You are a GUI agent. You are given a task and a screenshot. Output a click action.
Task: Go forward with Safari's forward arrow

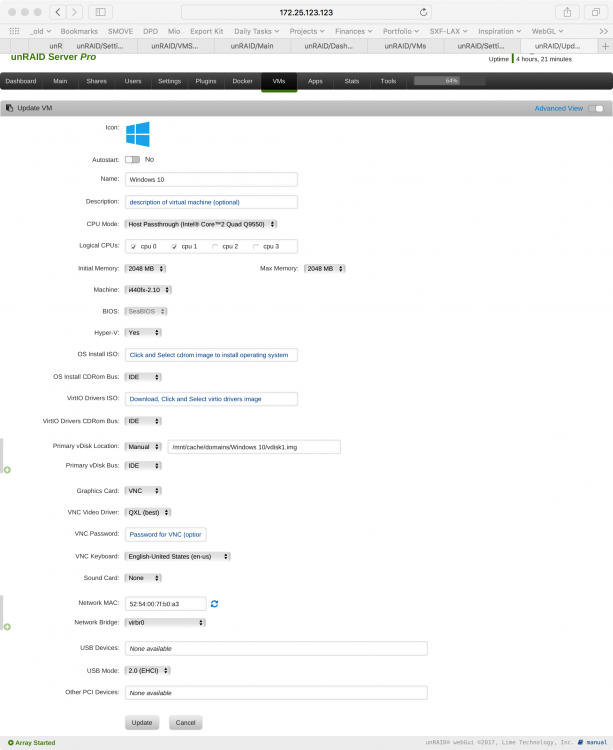[74, 12]
